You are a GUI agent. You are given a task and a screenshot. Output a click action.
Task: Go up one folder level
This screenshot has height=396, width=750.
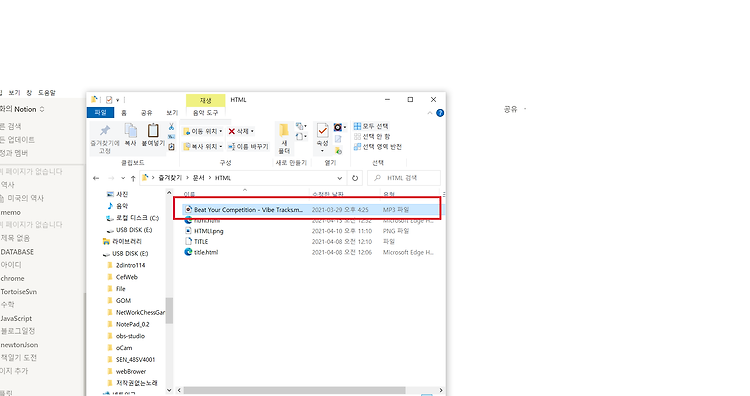pos(133,178)
